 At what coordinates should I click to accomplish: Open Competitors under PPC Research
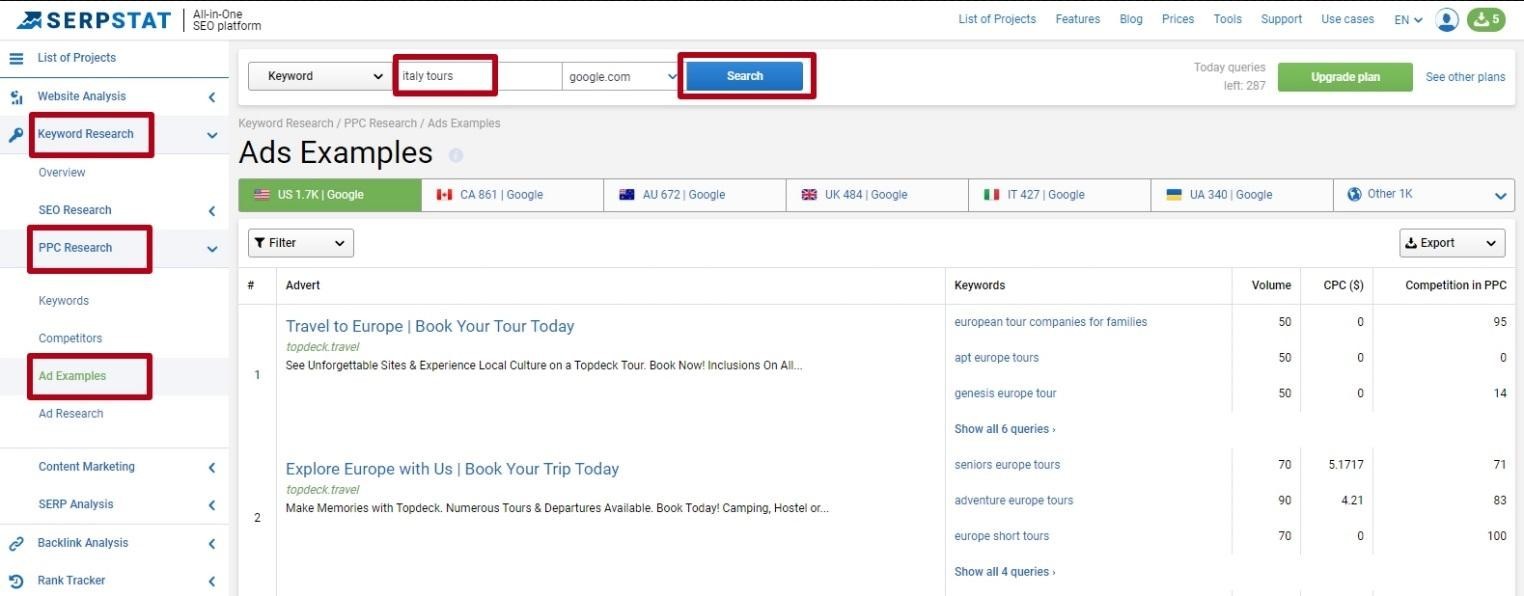70,339
